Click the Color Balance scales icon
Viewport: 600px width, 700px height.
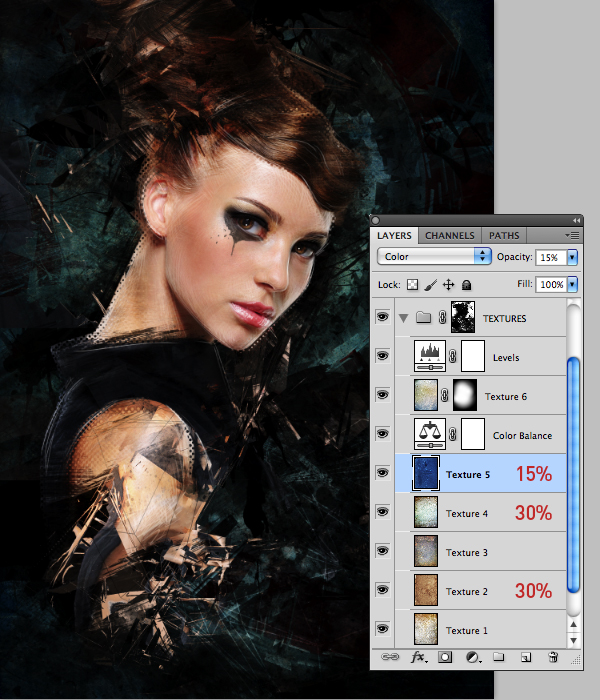tap(430, 434)
